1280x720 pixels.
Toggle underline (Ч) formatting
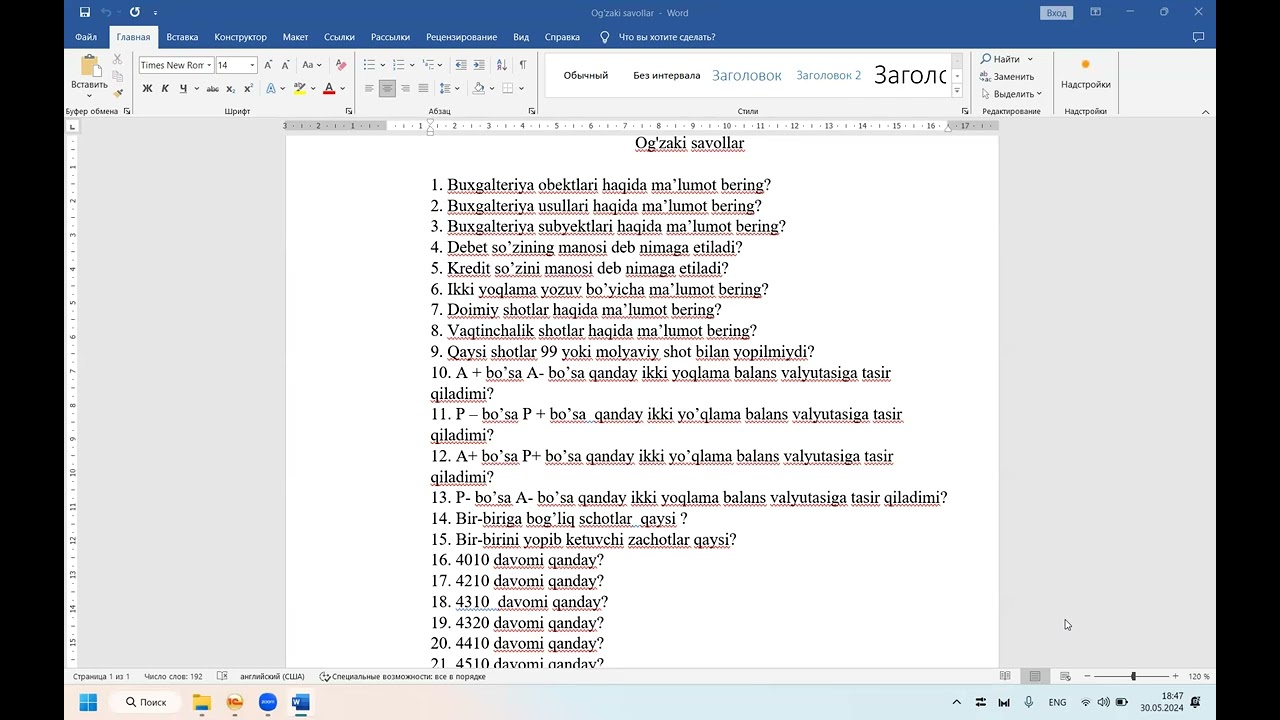[182, 89]
